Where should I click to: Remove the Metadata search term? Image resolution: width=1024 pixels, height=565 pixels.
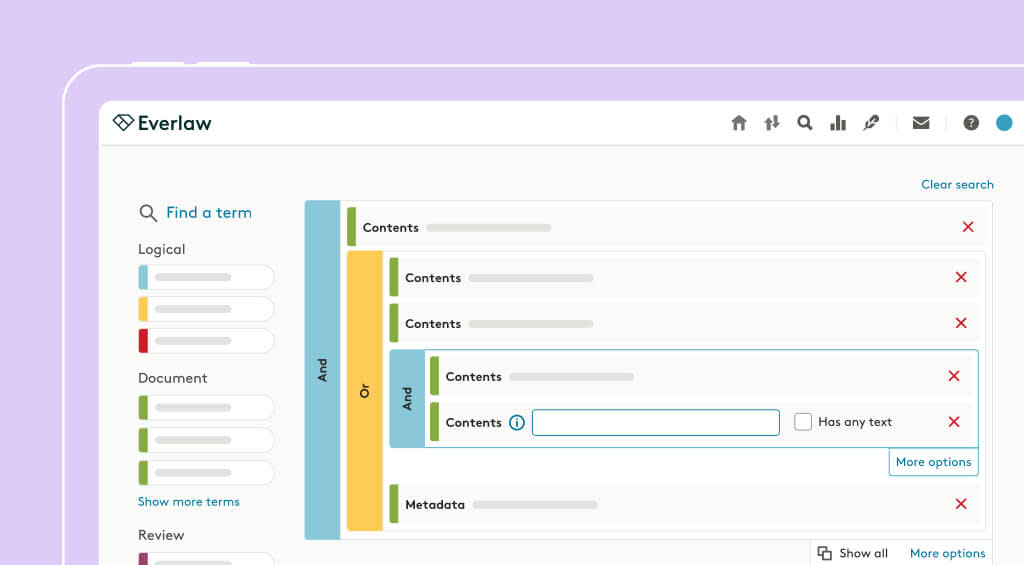(x=961, y=504)
